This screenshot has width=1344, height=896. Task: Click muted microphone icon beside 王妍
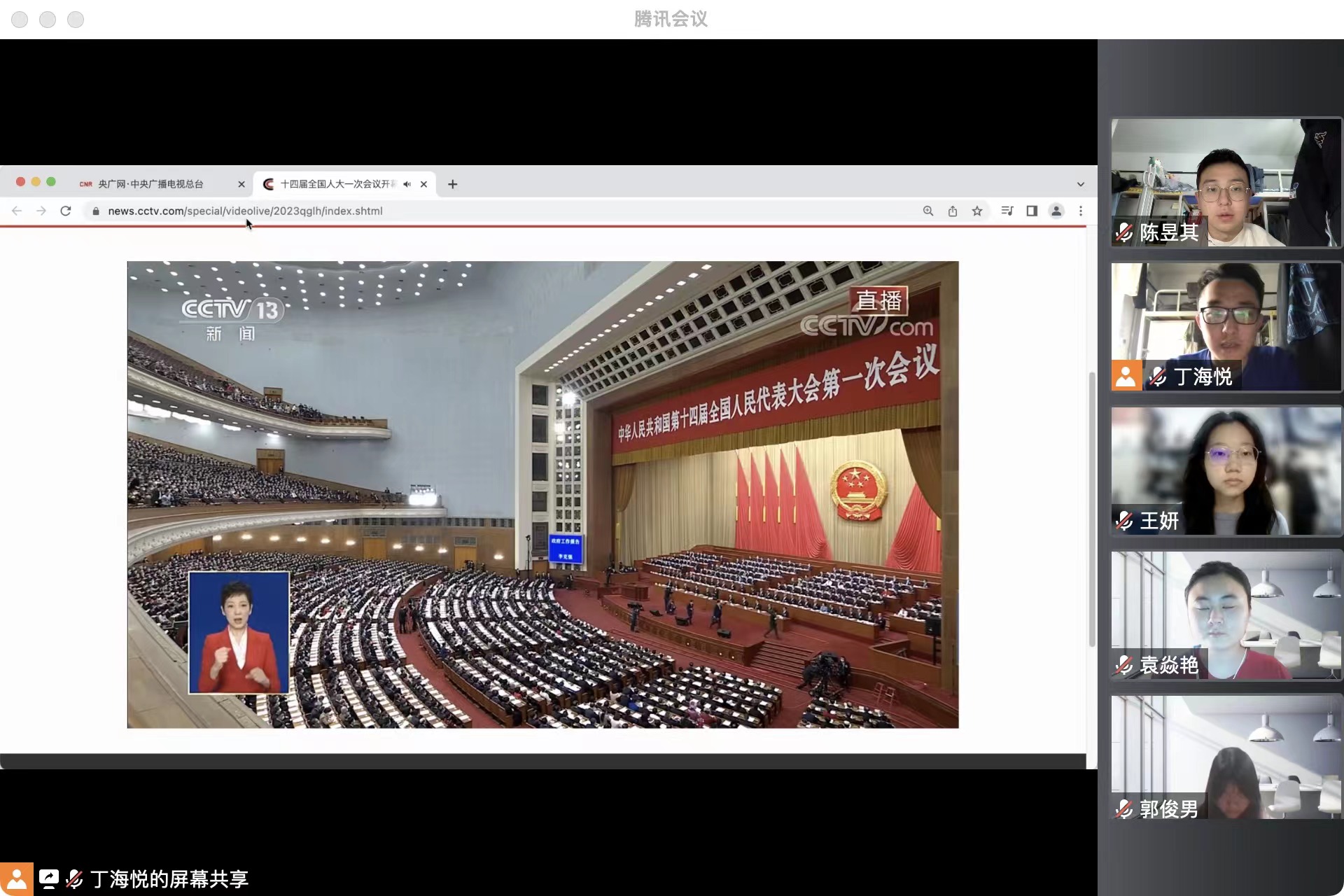[1124, 521]
